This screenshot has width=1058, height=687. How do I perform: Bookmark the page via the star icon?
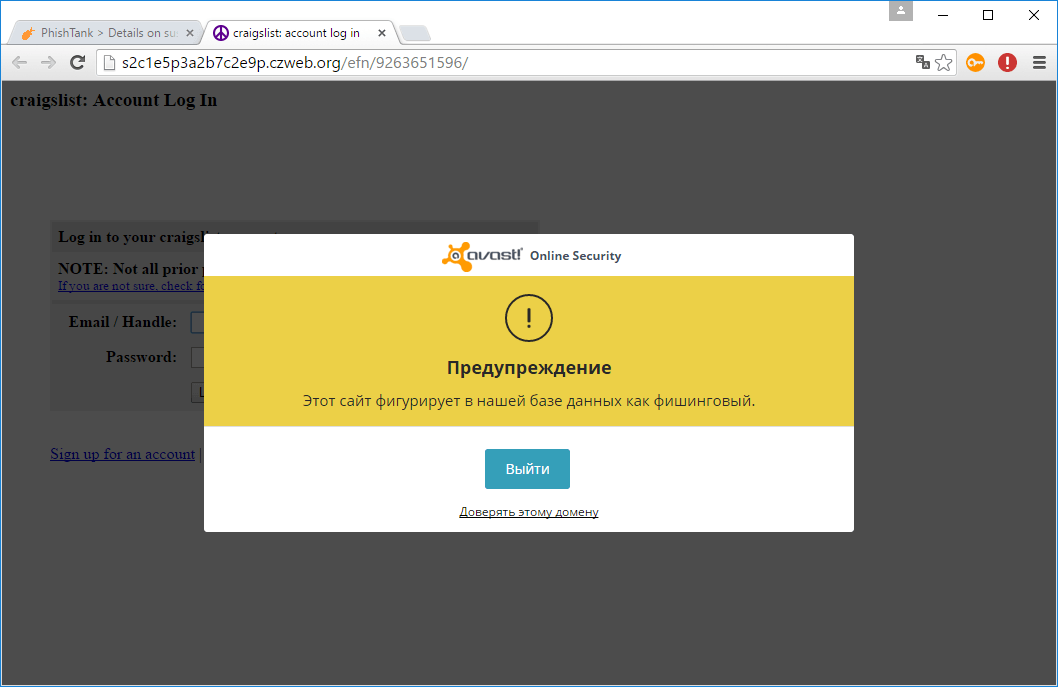[943, 62]
